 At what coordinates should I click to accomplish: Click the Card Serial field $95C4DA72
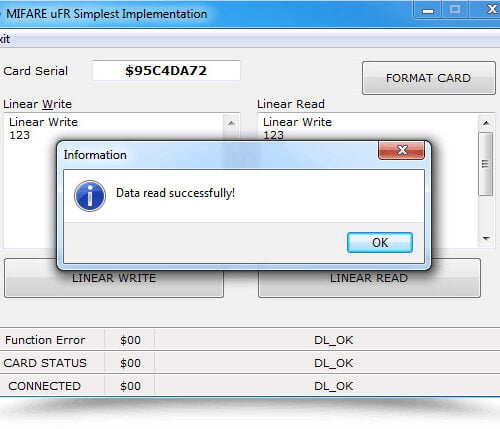[x=166, y=70]
